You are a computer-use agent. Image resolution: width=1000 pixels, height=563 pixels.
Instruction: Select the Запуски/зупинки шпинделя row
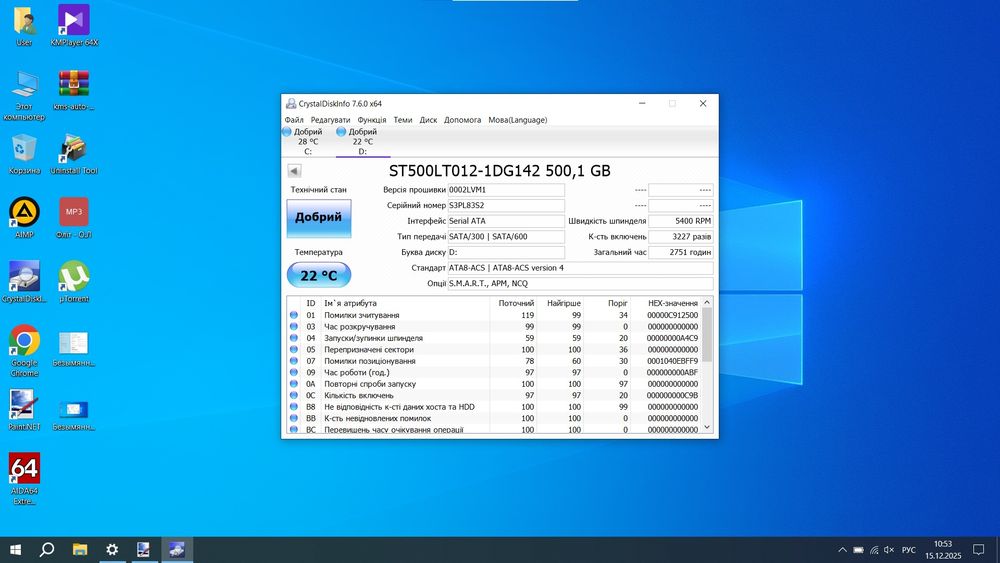click(x=494, y=338)
